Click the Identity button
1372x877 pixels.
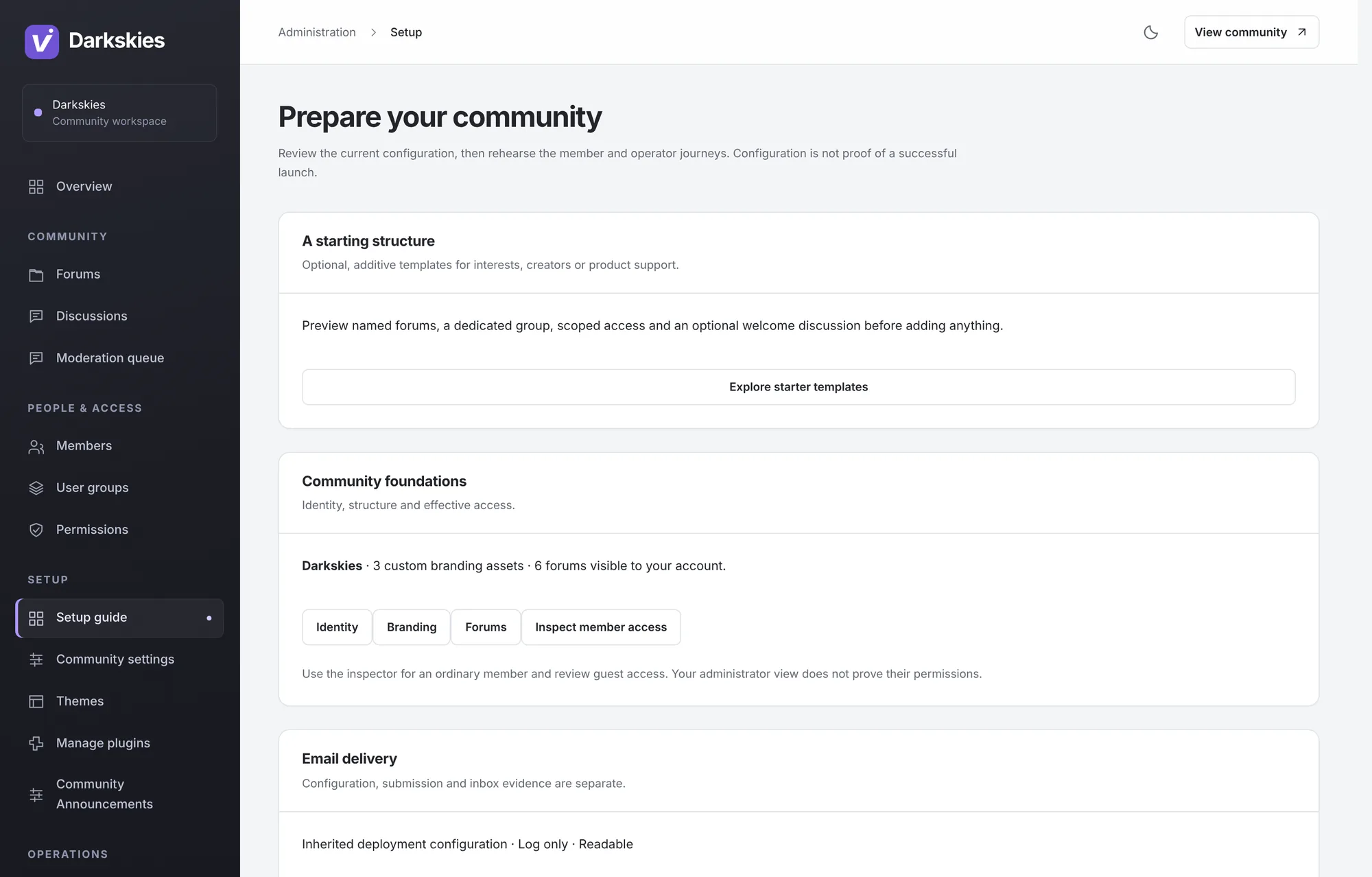337,627
